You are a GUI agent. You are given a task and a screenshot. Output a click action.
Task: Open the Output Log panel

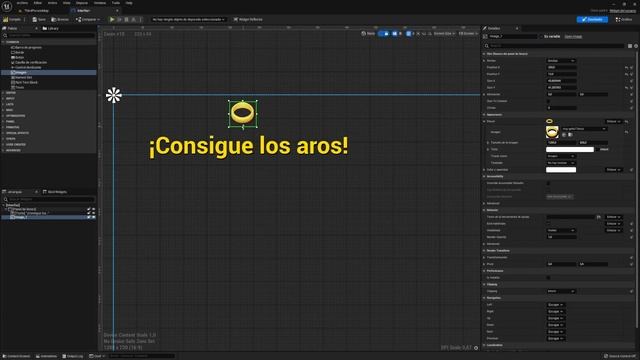(x=73, y=356)
